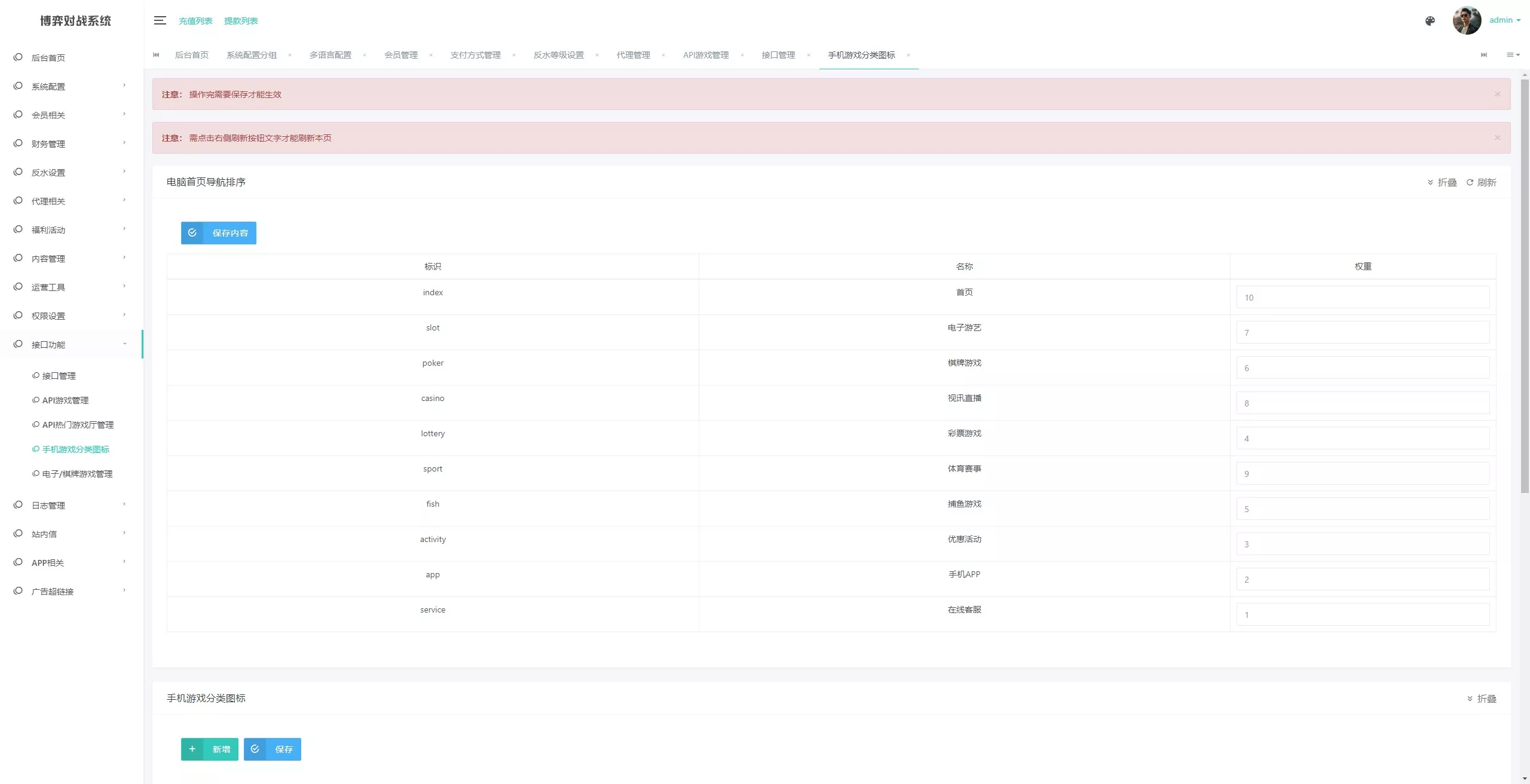Dismiss the 操作完需要保存才能生效 notice
Screen dimensions: 1530x784
pos(1498,94)
